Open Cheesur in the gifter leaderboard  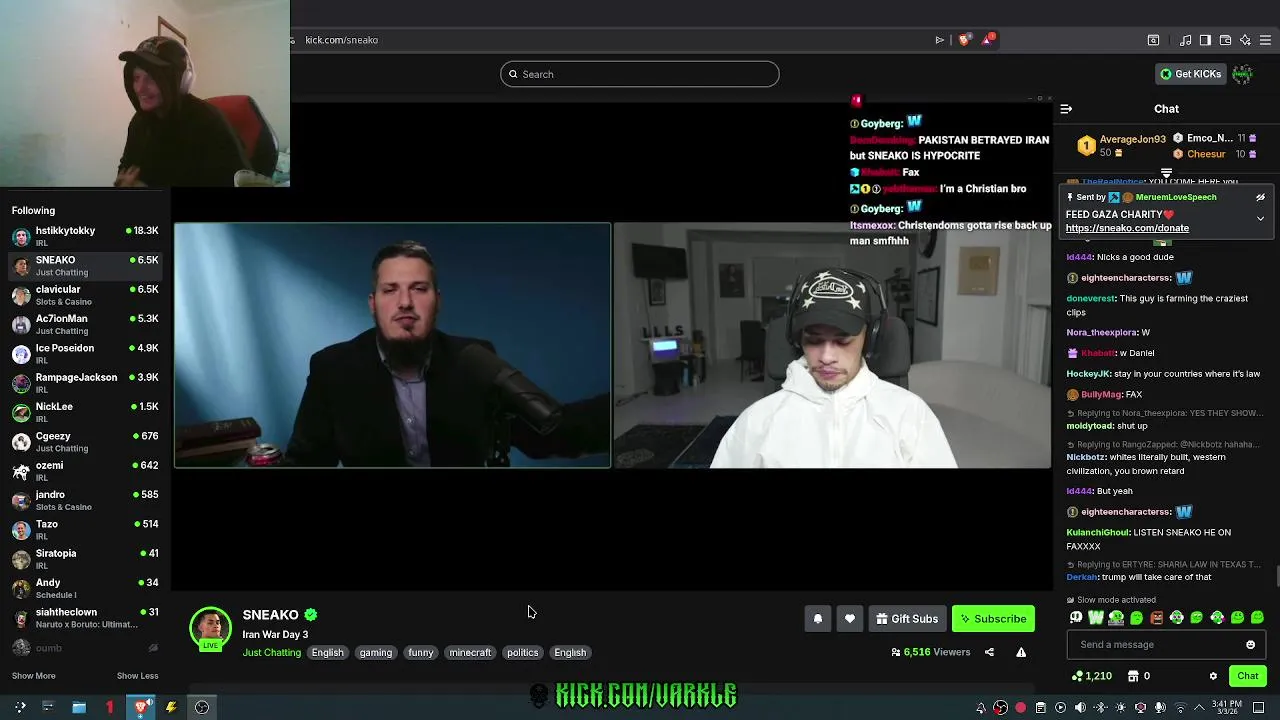(x=1215, y=154)
